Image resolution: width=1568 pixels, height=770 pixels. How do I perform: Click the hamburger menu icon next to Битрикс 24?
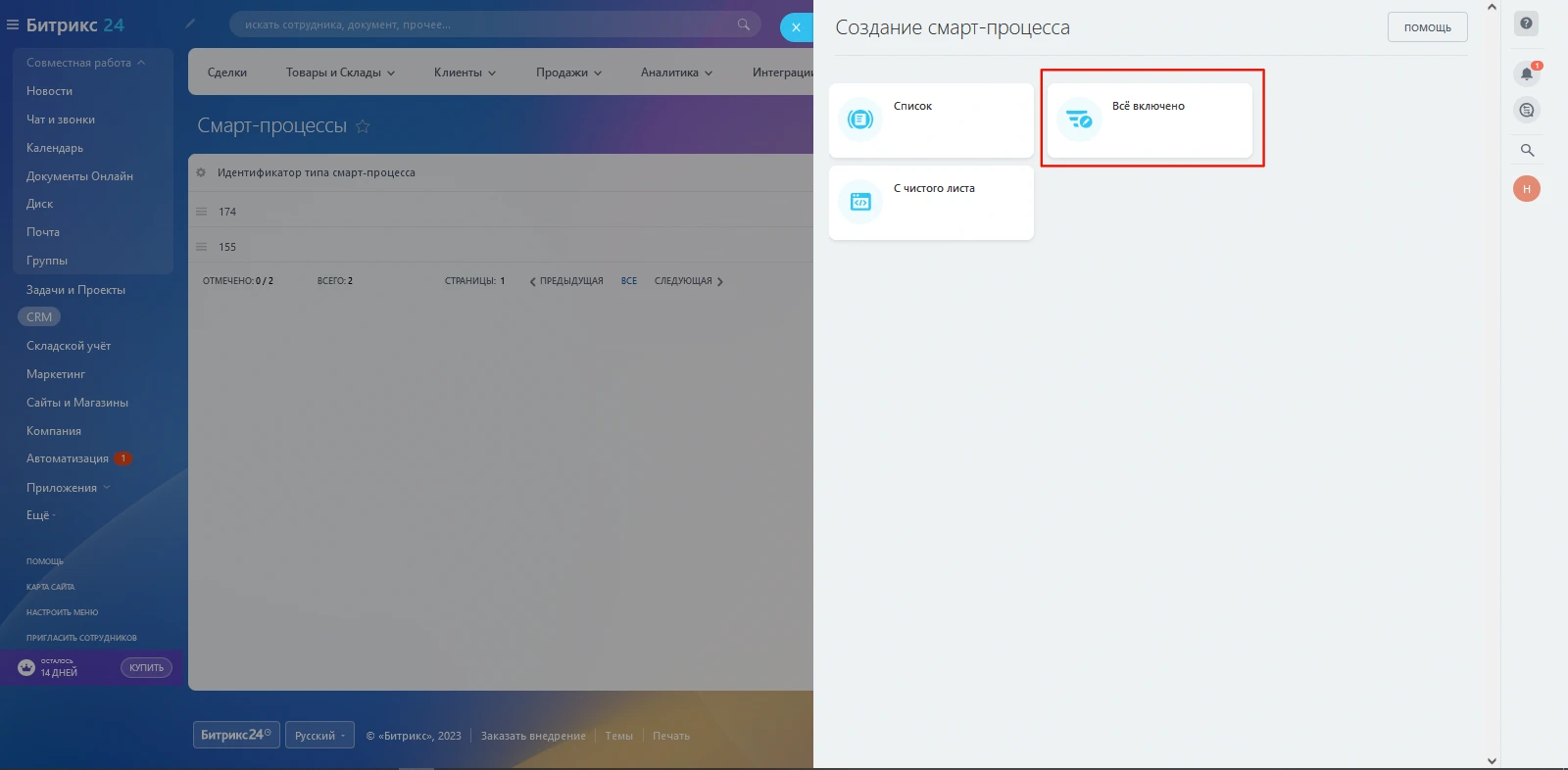coord(13,25)
